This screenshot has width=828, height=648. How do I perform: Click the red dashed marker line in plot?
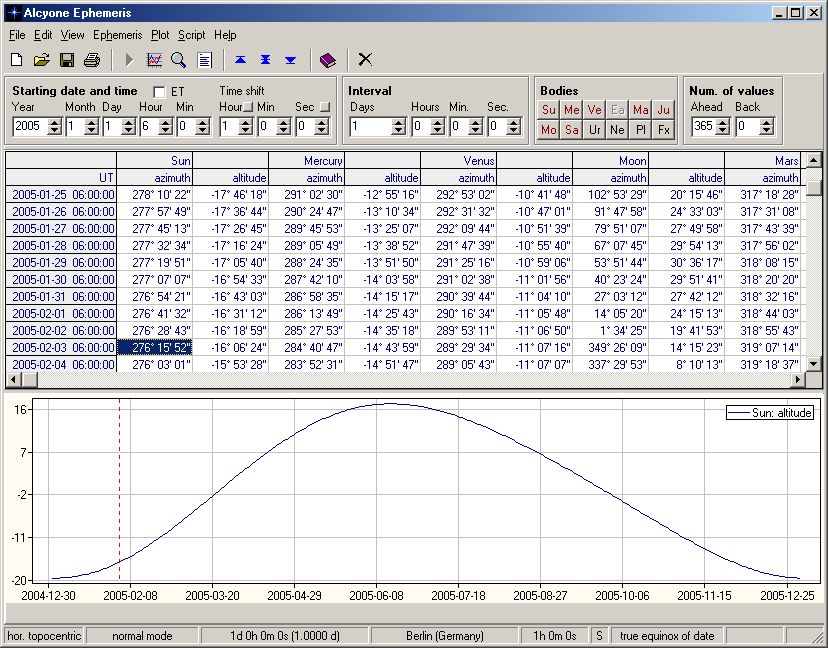point(119,490)
